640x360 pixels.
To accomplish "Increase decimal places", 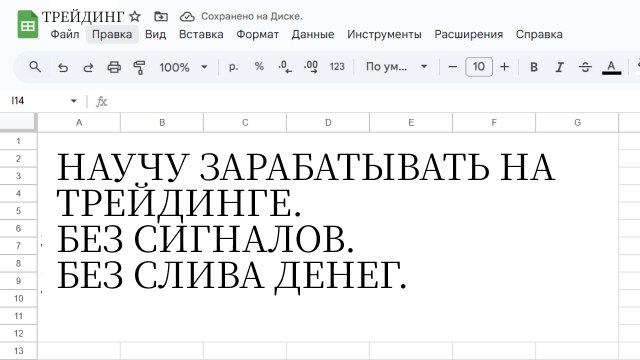I will point(311,67).
